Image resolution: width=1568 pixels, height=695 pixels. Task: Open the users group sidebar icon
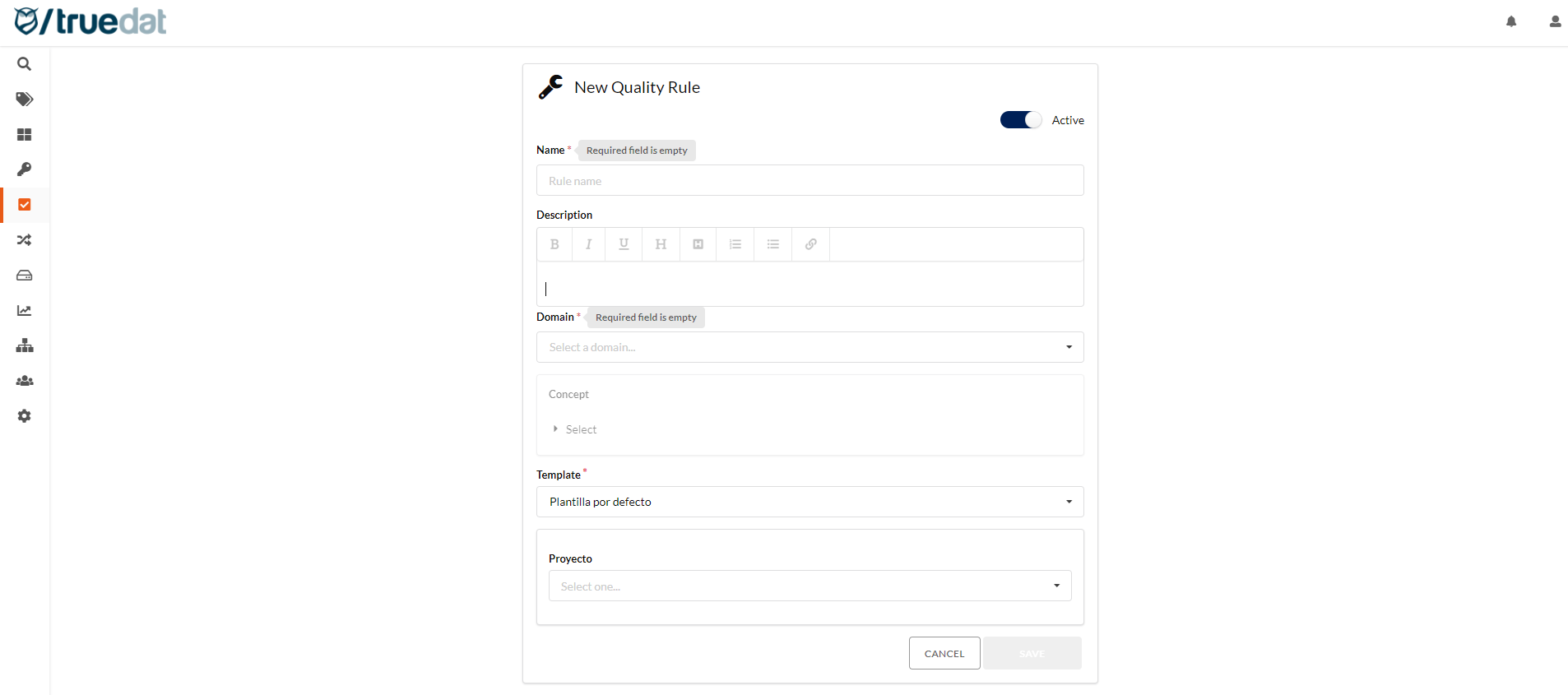pos(25,381)
